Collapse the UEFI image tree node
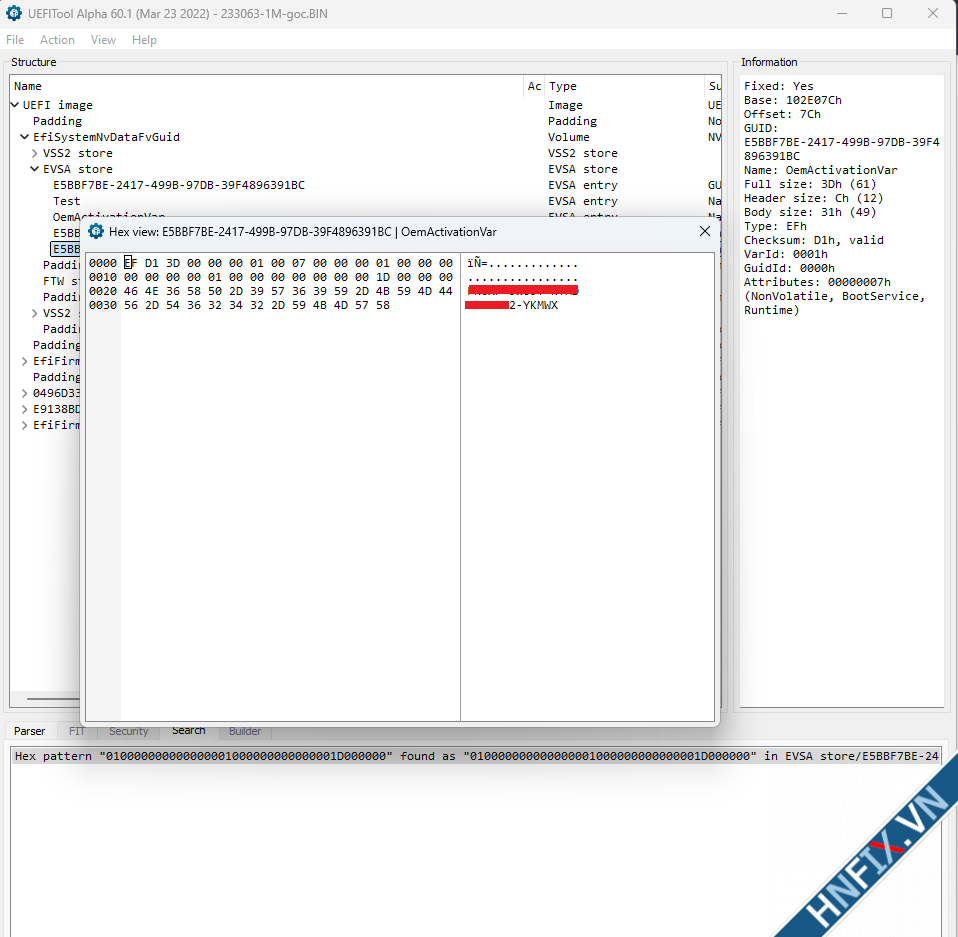The image size is (958, 937). (x=15, y=105)
